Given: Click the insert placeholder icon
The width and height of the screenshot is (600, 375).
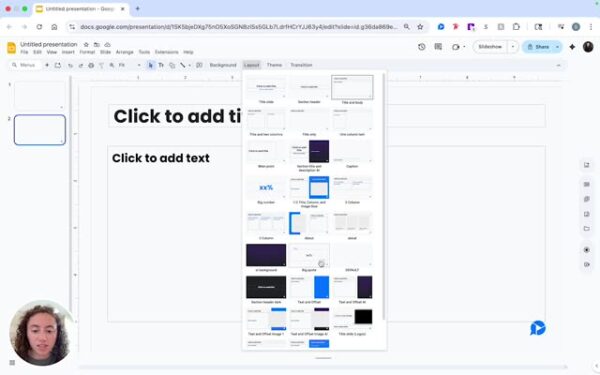Looking at the screenshot, I should pos(199,65).
